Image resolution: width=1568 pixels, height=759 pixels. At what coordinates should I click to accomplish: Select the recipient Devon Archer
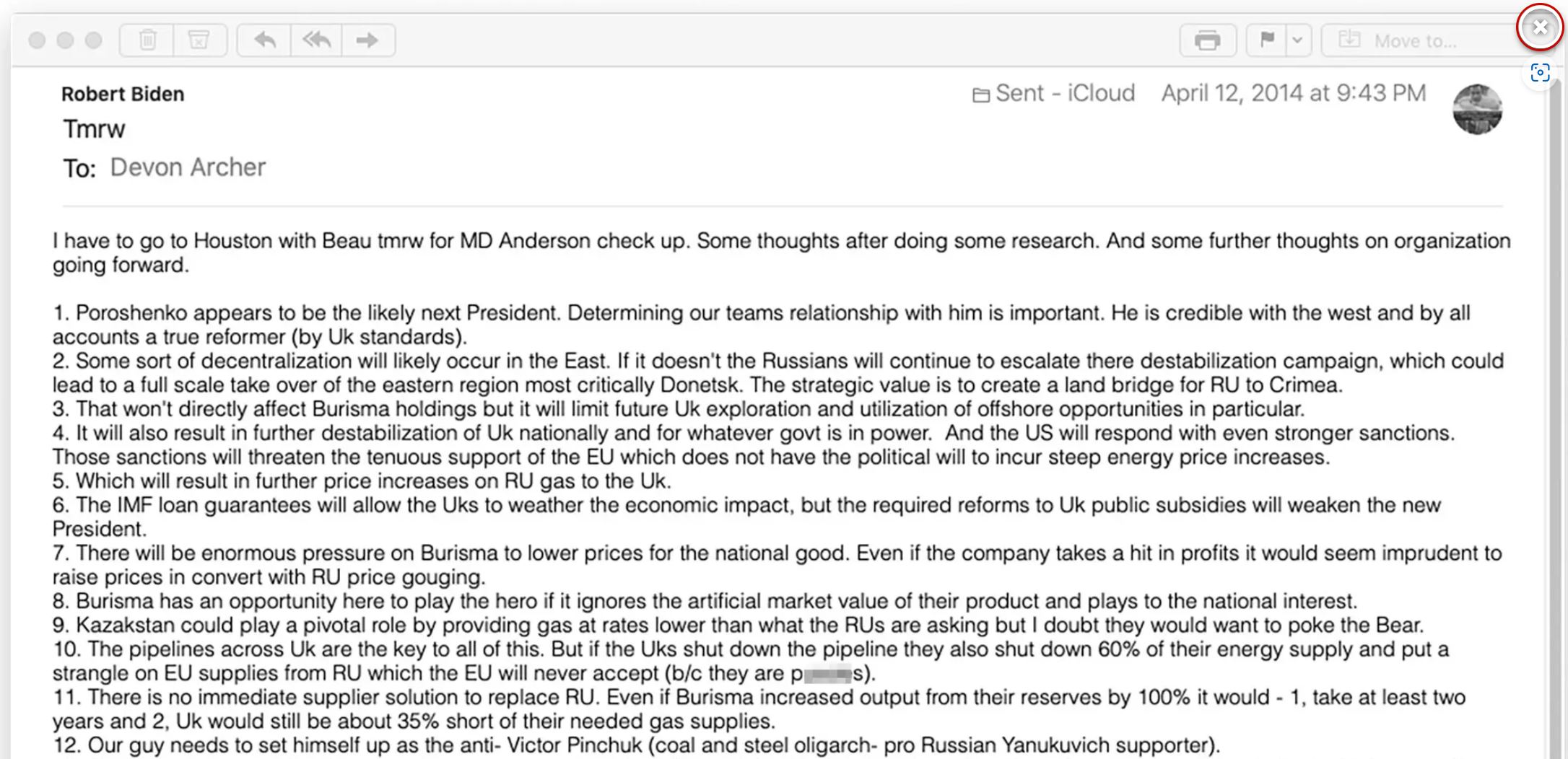tap(188, 167)
